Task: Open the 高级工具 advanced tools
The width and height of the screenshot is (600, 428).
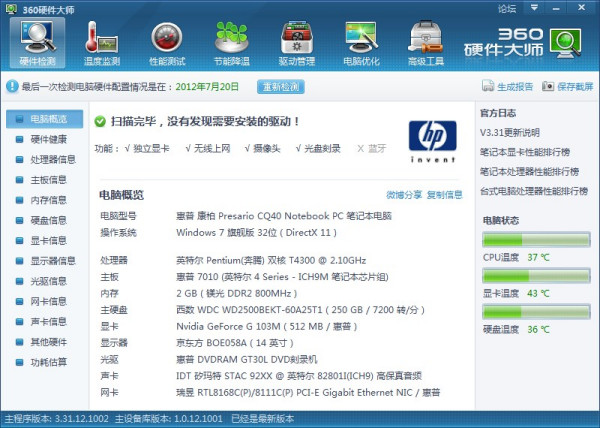Action: point(426,43)
